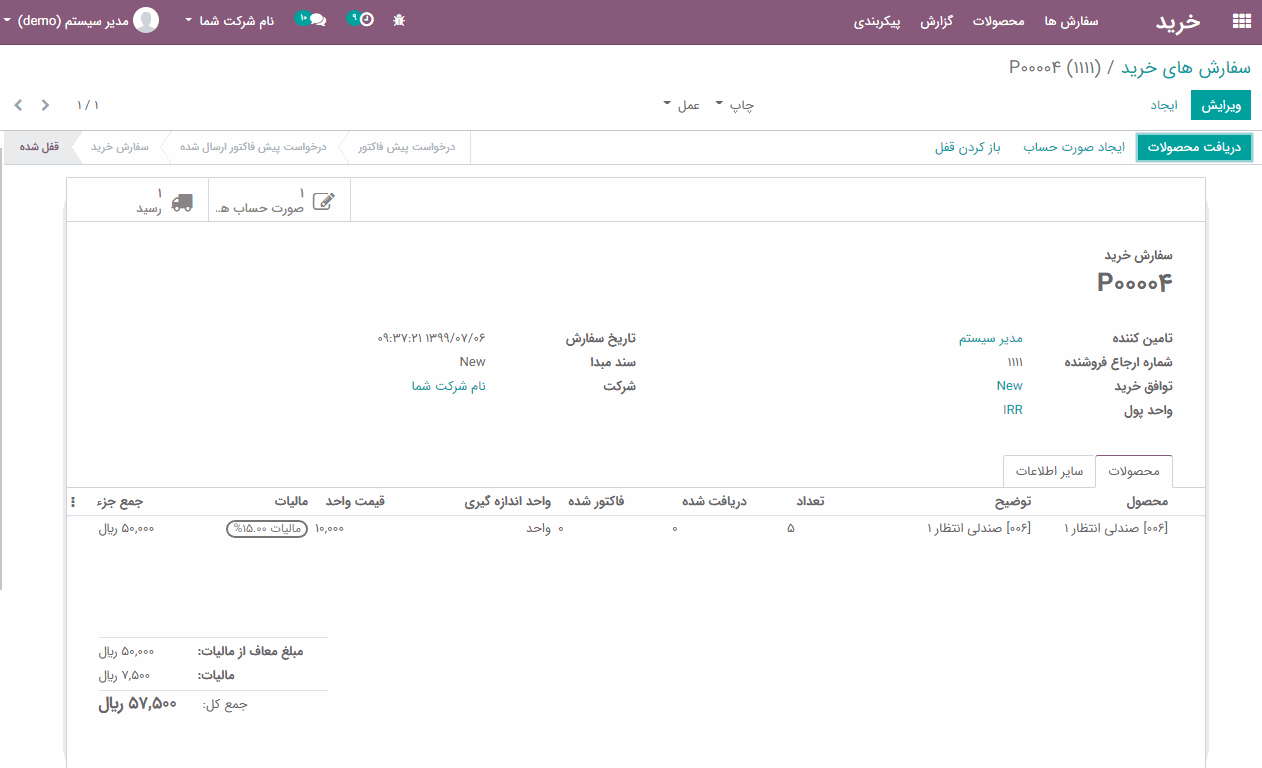Viewport: 1262px width, 768px height.
Task: Select status stage درخواست پیش فاکتور
Action: [406, 147]
